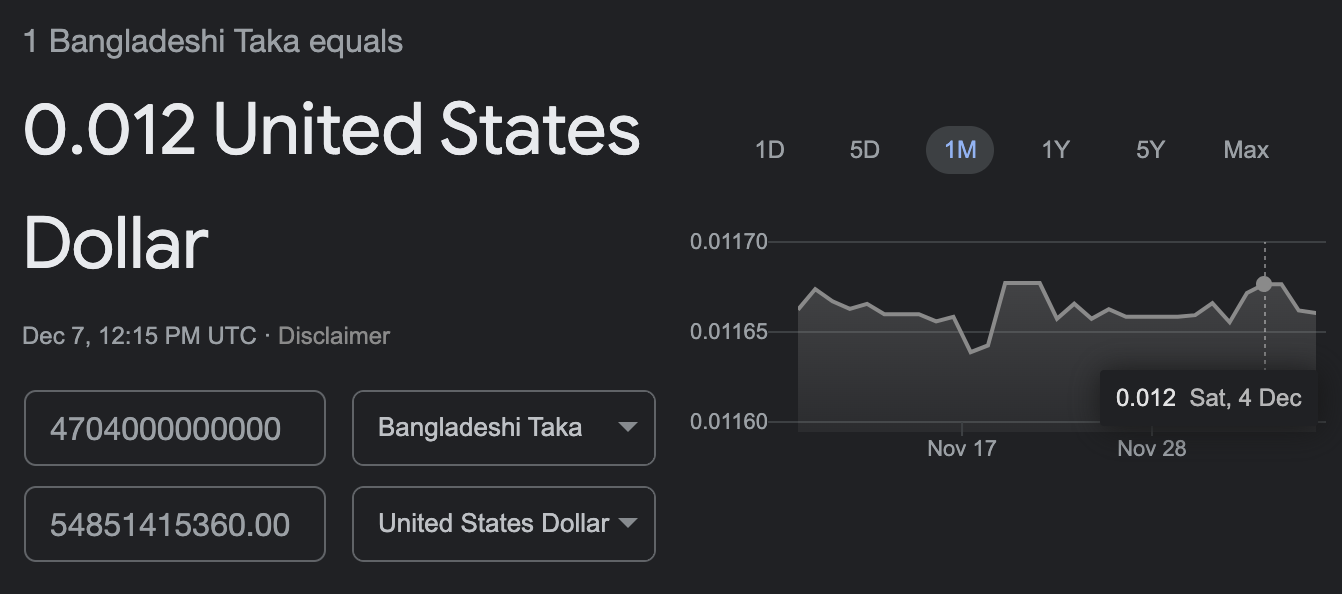Click the chart marker dot for 4 Dec
Image resolution: width=1342 pixels, height=594 pixels.
[x=1264, y=284]
